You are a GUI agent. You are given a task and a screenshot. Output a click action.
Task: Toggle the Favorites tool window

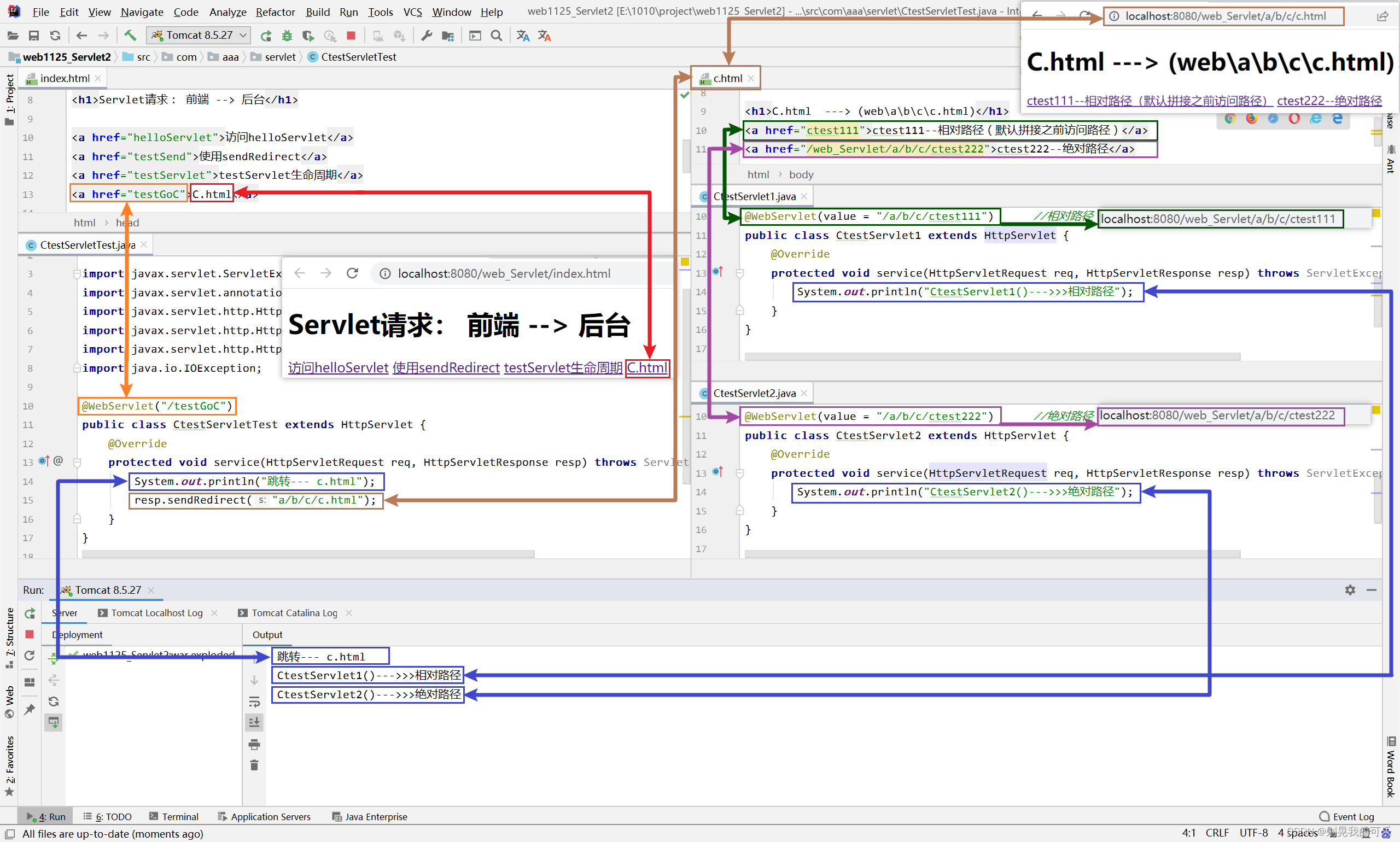(9, 766)
